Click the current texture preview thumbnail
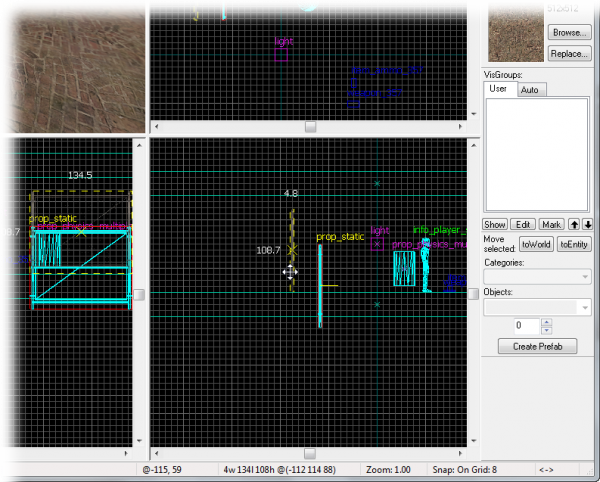This screenshot has width=600, height=482. (x=514, y=31)
